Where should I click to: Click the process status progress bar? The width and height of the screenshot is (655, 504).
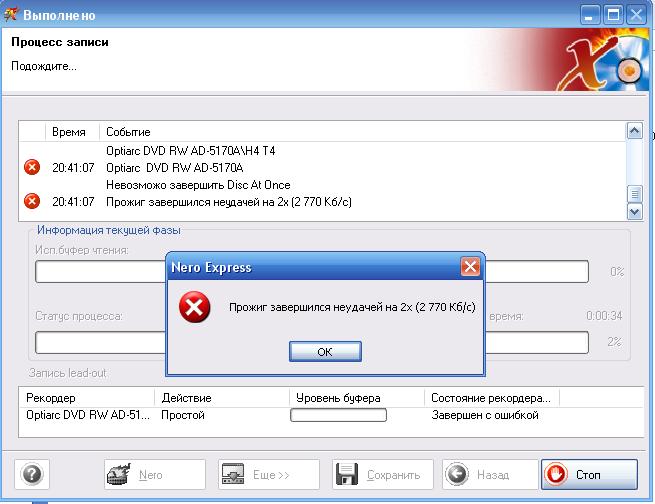312,342
